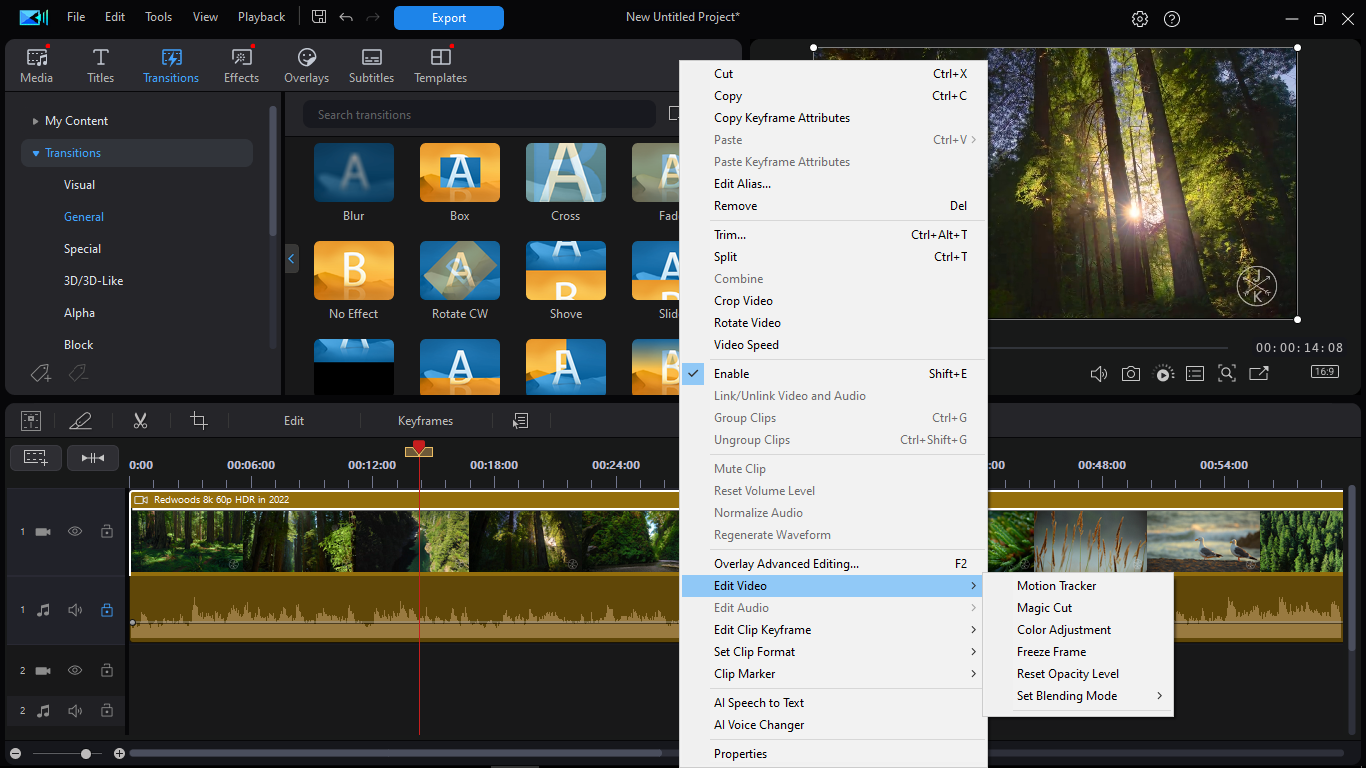Choose Color Adjustment from the submenu
Screen dimensions: 1366x768
(1064, 630)
